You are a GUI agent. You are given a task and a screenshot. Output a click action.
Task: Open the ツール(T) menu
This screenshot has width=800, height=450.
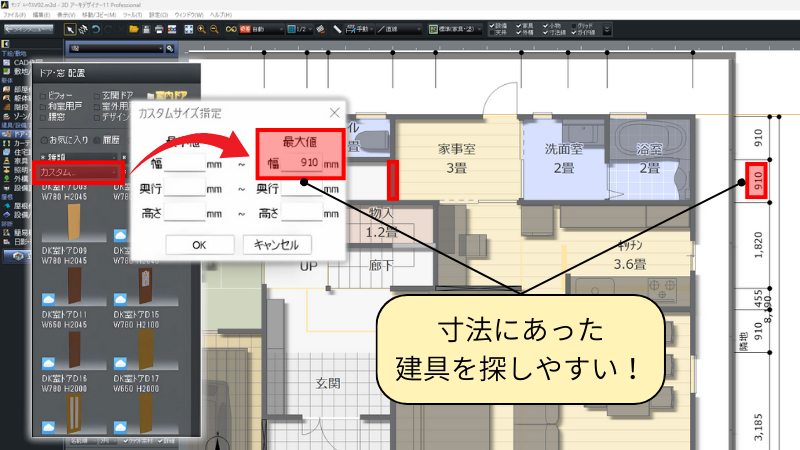pos(132,15)
